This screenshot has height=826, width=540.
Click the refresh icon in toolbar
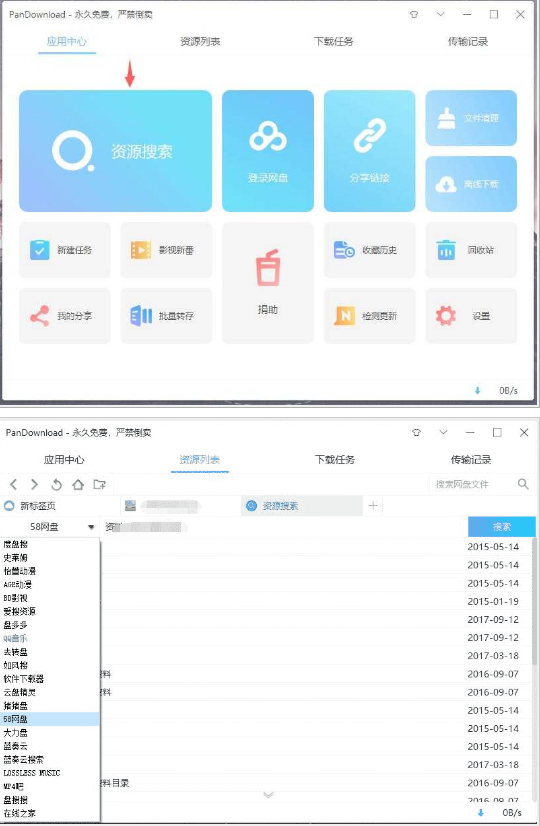pyautogui.click(x=56, y=484)
